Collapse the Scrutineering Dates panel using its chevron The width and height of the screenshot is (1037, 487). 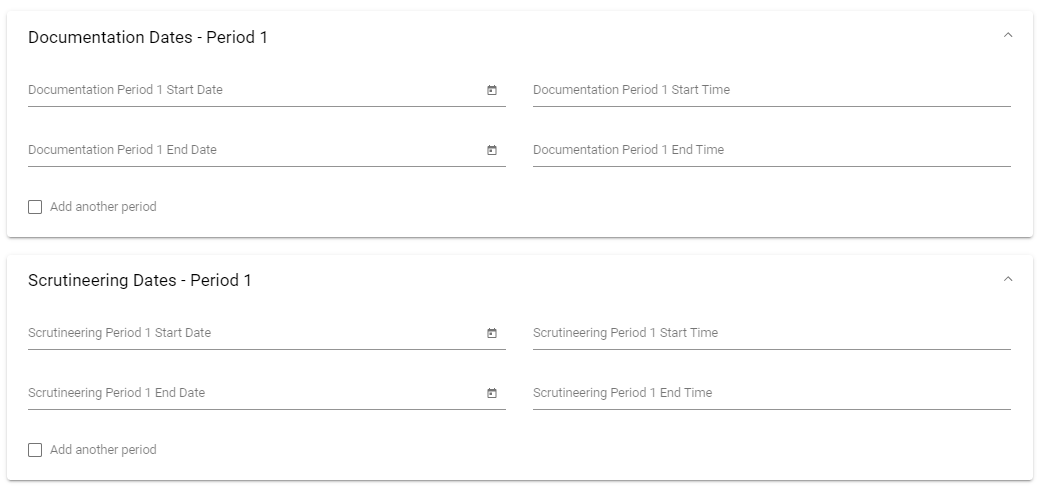1008,279
